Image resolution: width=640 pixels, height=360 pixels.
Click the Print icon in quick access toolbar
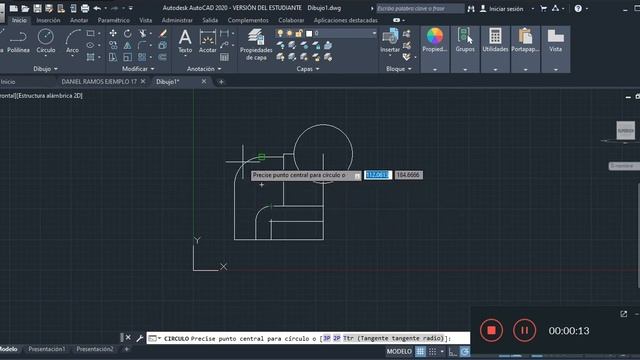click(85, 8)
